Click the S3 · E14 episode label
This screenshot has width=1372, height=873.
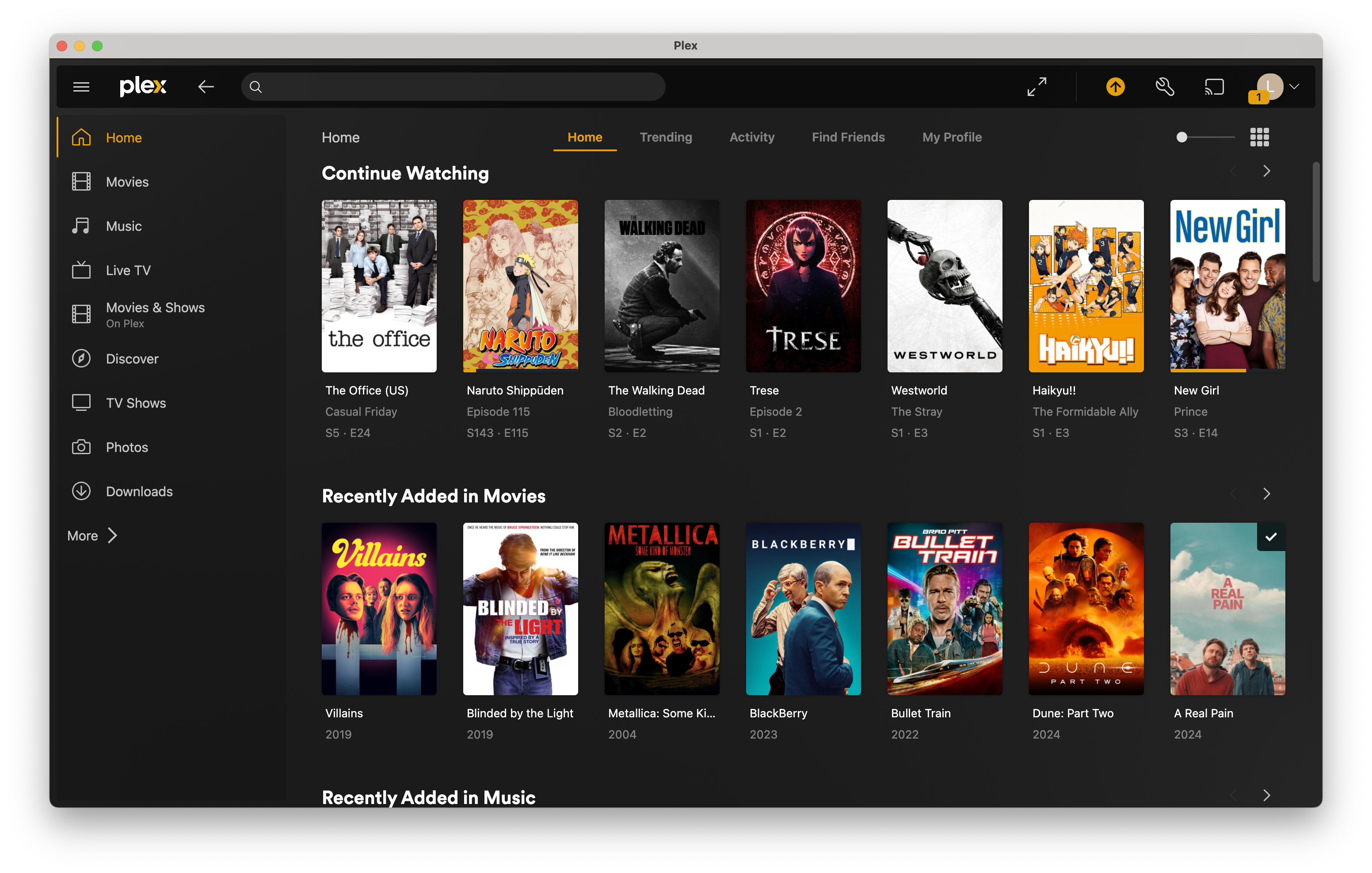pyautogui.click(x=1195, y=433)
